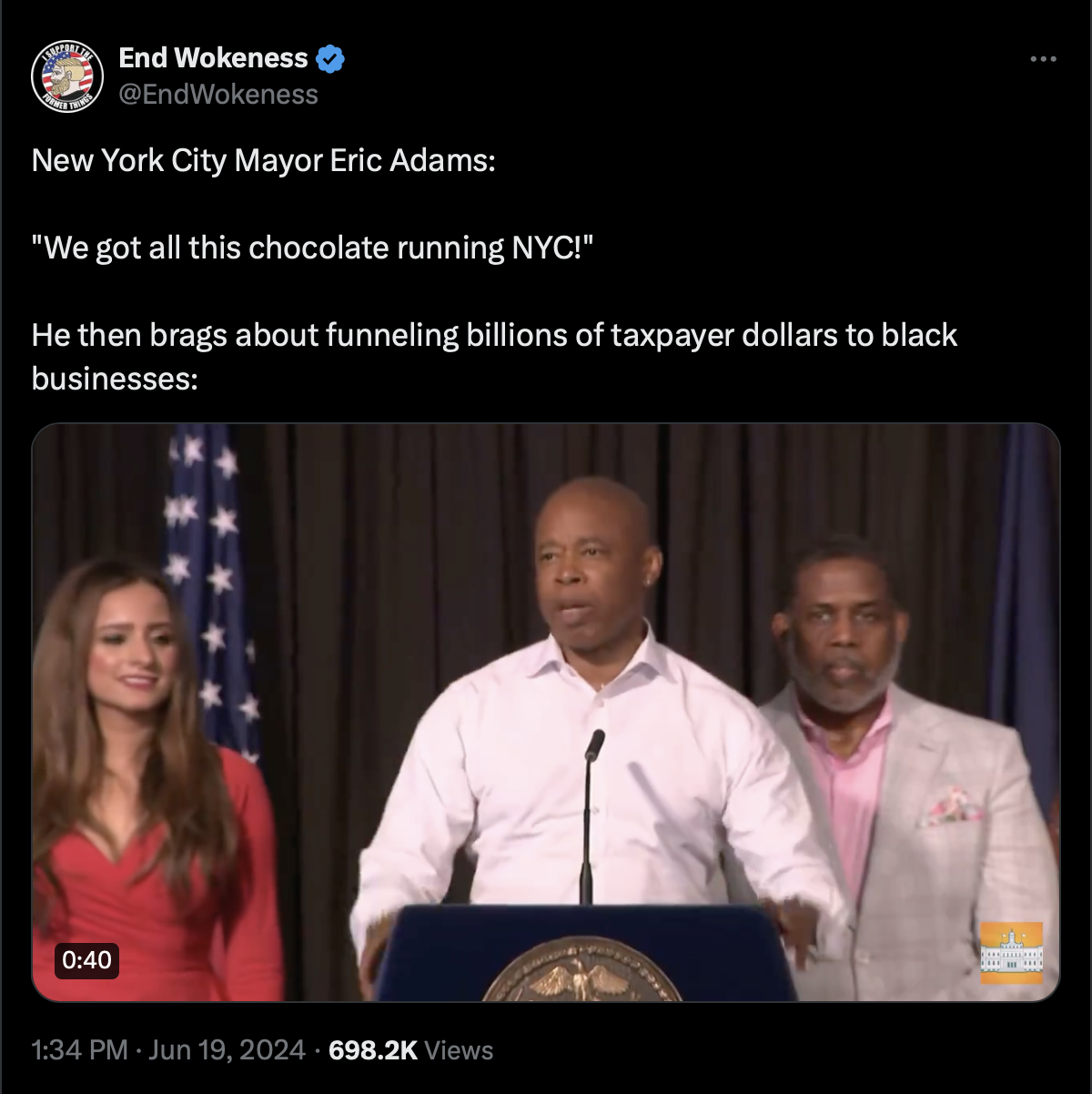
Task: Click the 'New York City Mayor Eric Adams:' line
Action: 264,160
